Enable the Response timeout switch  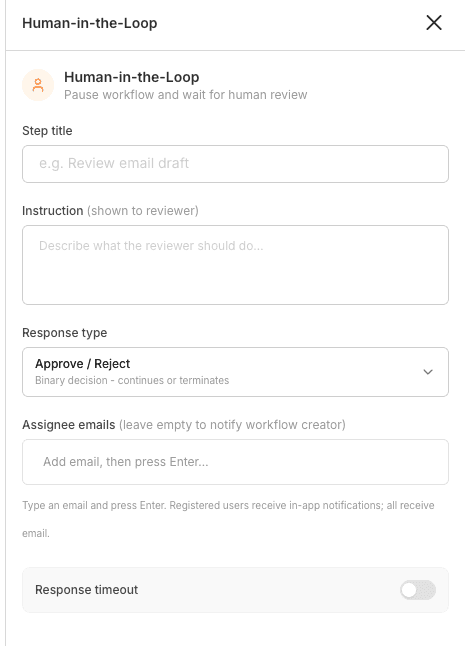click(418, 590)
